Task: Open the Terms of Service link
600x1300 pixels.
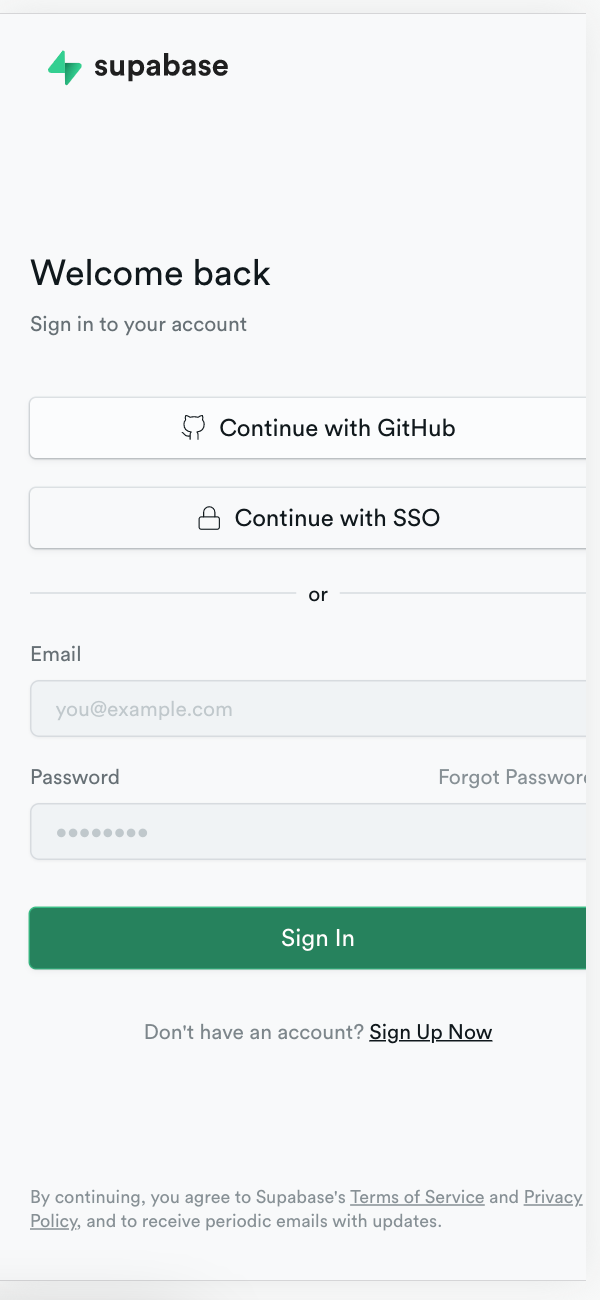Action: pos(417,1197)
